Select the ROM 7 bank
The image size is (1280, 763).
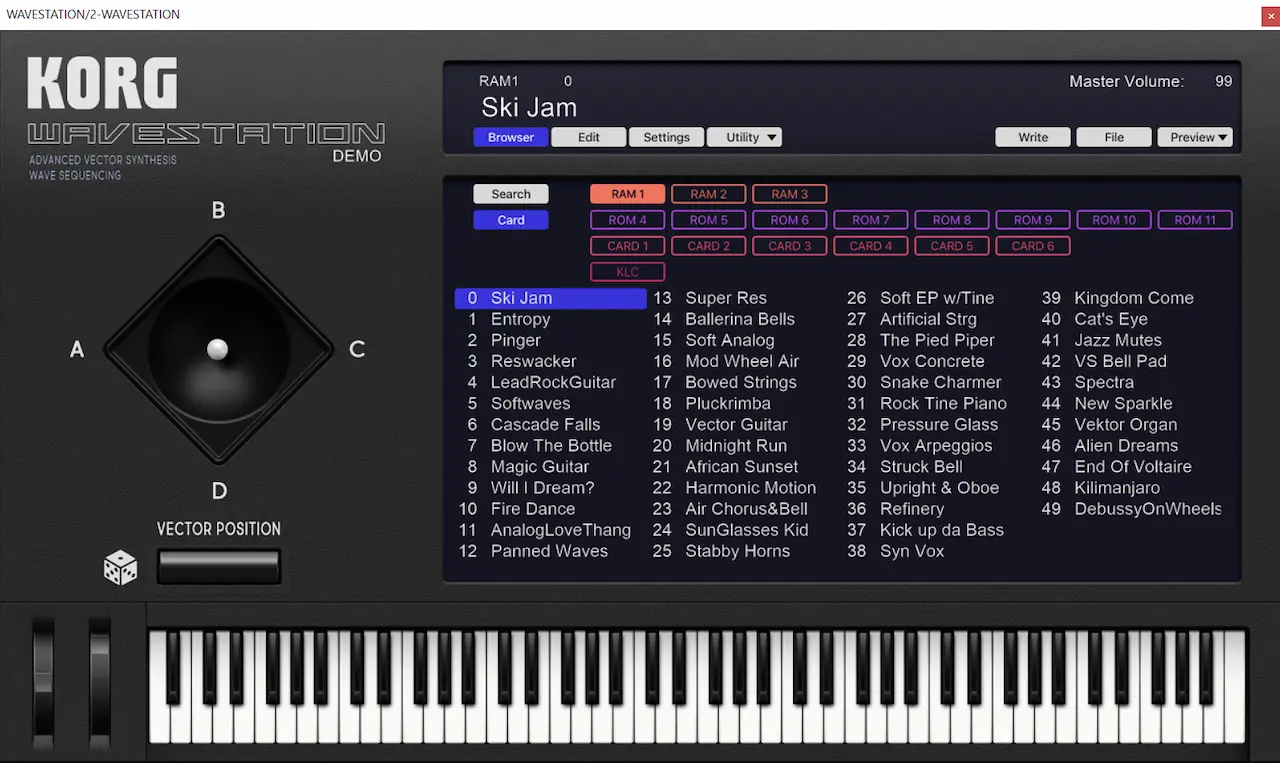871,220
